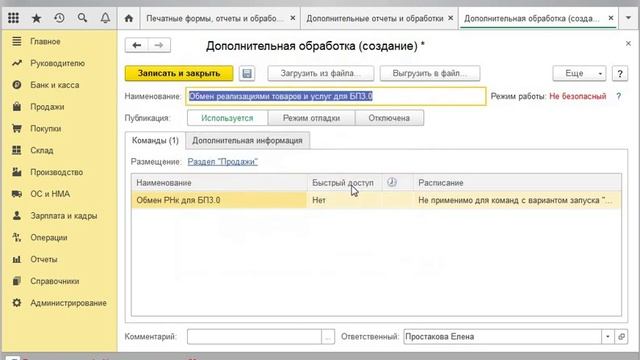Save using the floppy disk icon
Viewport: 640px width, 360px height.
coord(247,73)
